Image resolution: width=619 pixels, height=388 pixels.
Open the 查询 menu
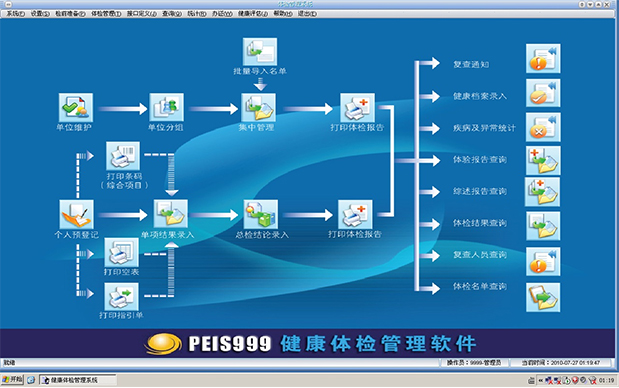(x=172, y=13)
